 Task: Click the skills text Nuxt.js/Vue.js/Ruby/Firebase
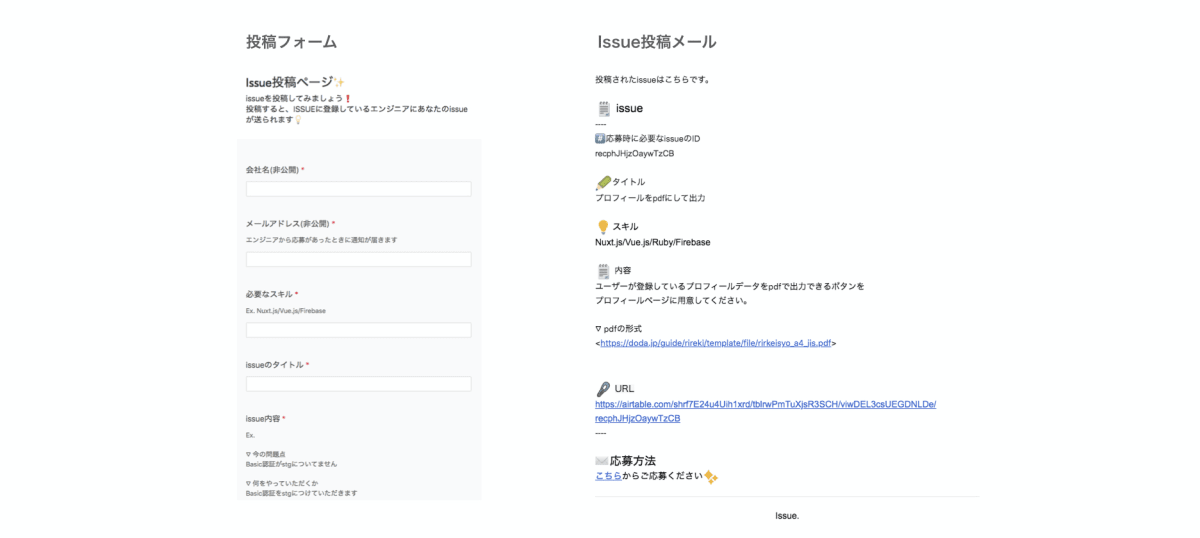653,242
